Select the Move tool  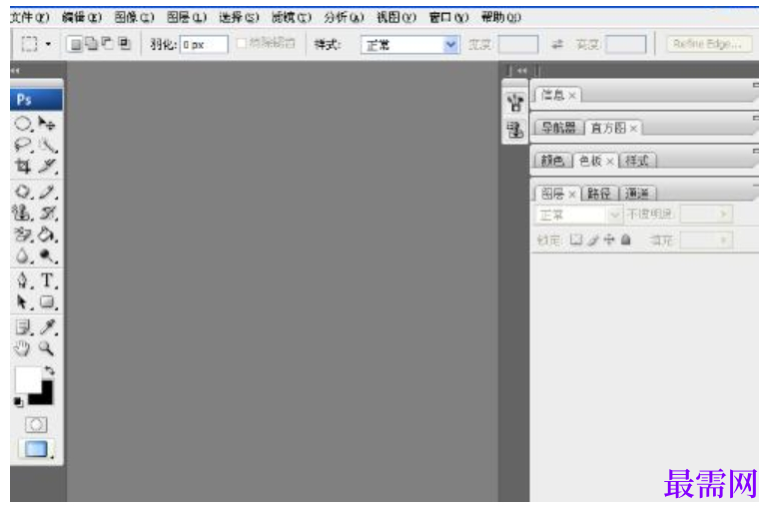(48, 123)
